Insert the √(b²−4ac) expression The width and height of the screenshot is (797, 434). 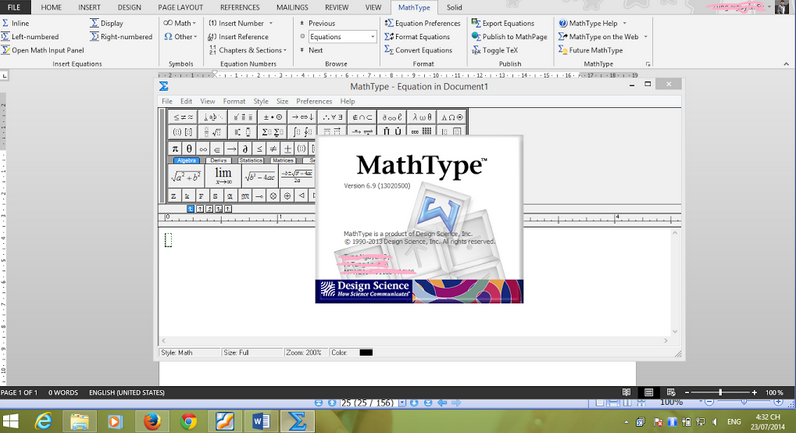coord(260,176)
